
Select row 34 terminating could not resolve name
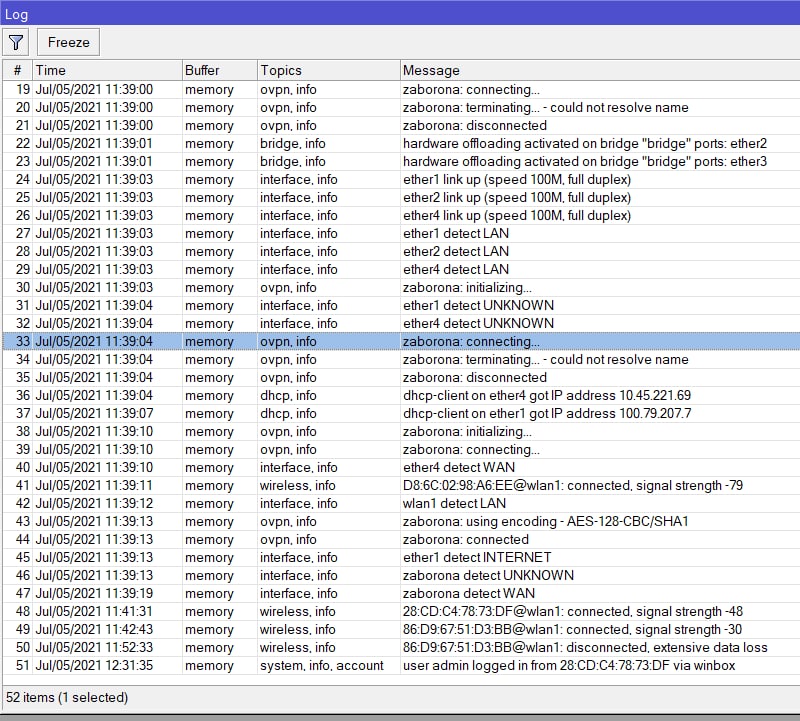tap(402, 360)
